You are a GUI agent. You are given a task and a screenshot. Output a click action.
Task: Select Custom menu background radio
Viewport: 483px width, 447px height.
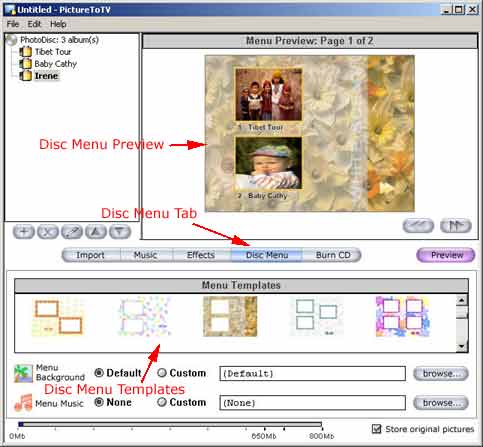click(162, 373)
